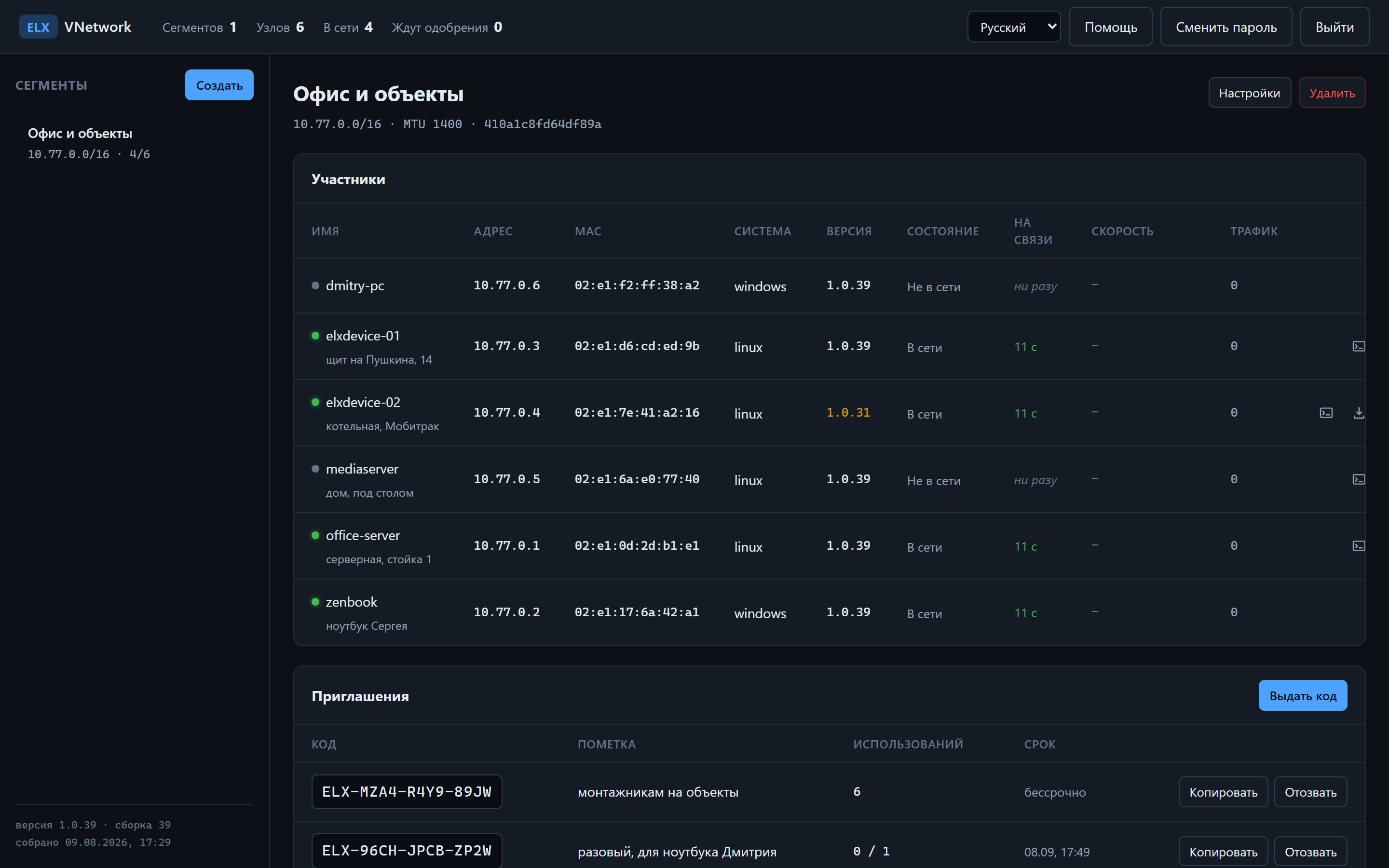
Task: Revoke invite code ELX-MZA4-R4Y9-89JW
Action: click(x=1310, y=792)
